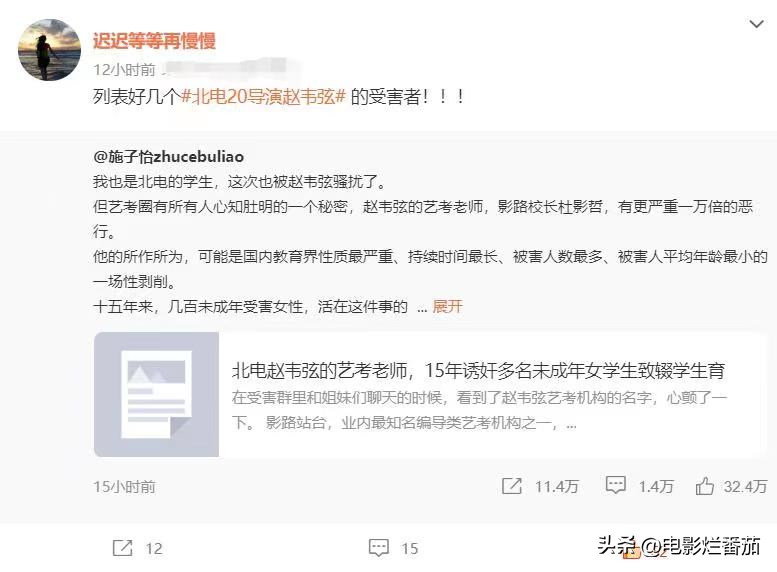777x572 pixels.
Task: Open the article titled 北电赵韦弦的艺考老师
Action: [478, 370]
